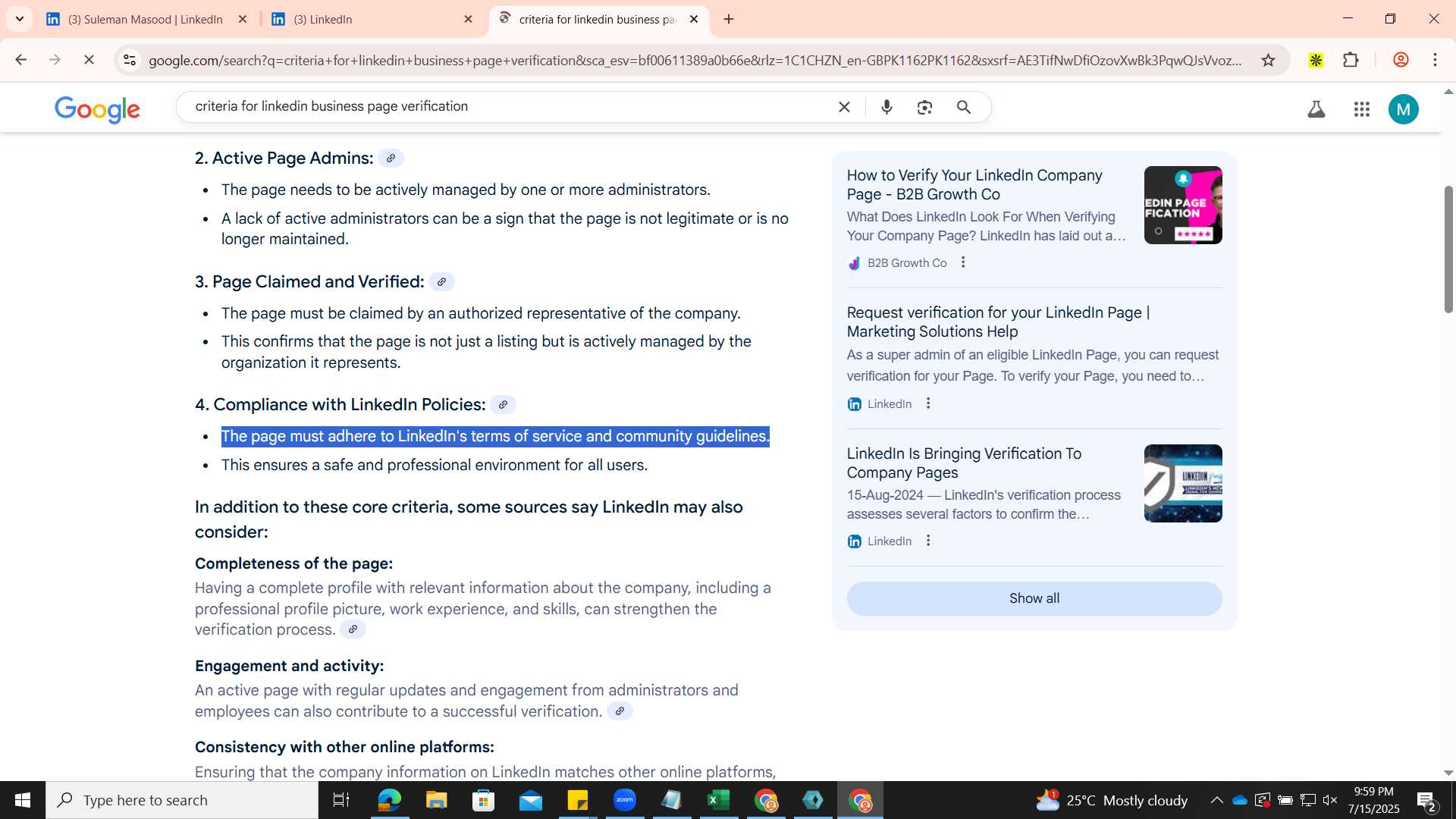Click the Google logo
This screenshot has height=819, width=1456.
pyautogui.click(x=97, y=109)
